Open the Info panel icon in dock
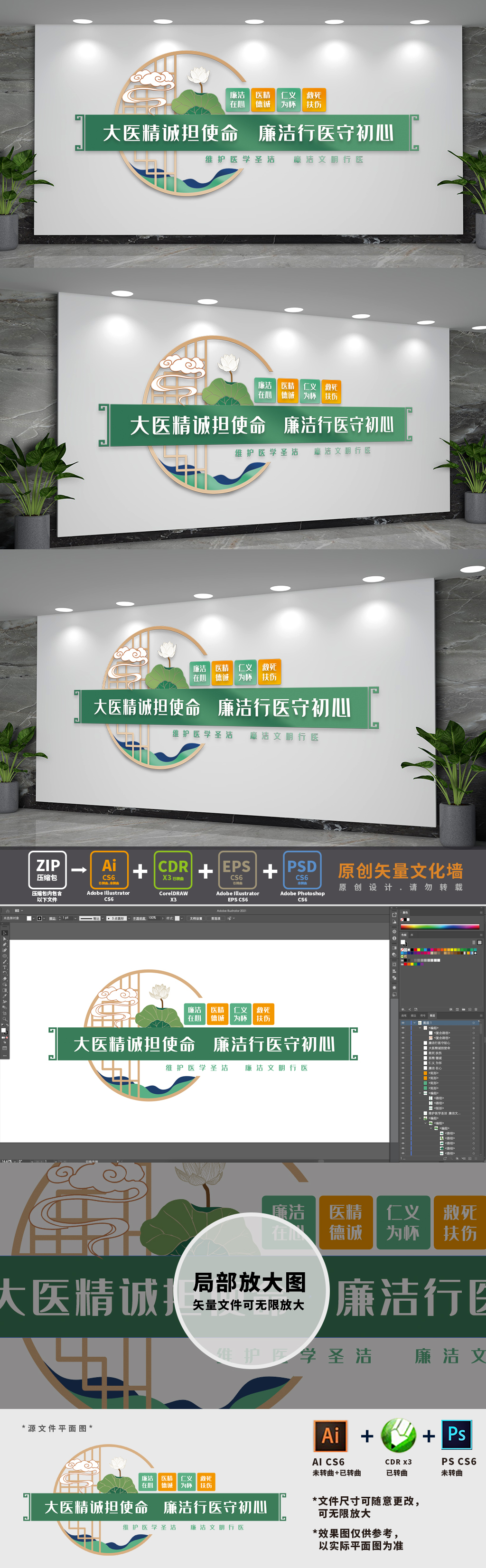 (x=394, y=939)
